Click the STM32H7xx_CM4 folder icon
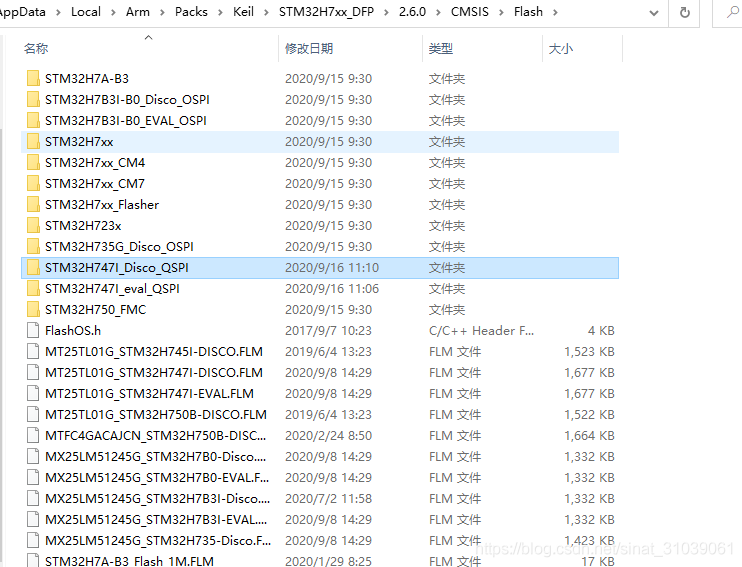The height and width of the screenshot is (567, 742). coord(33,162)
